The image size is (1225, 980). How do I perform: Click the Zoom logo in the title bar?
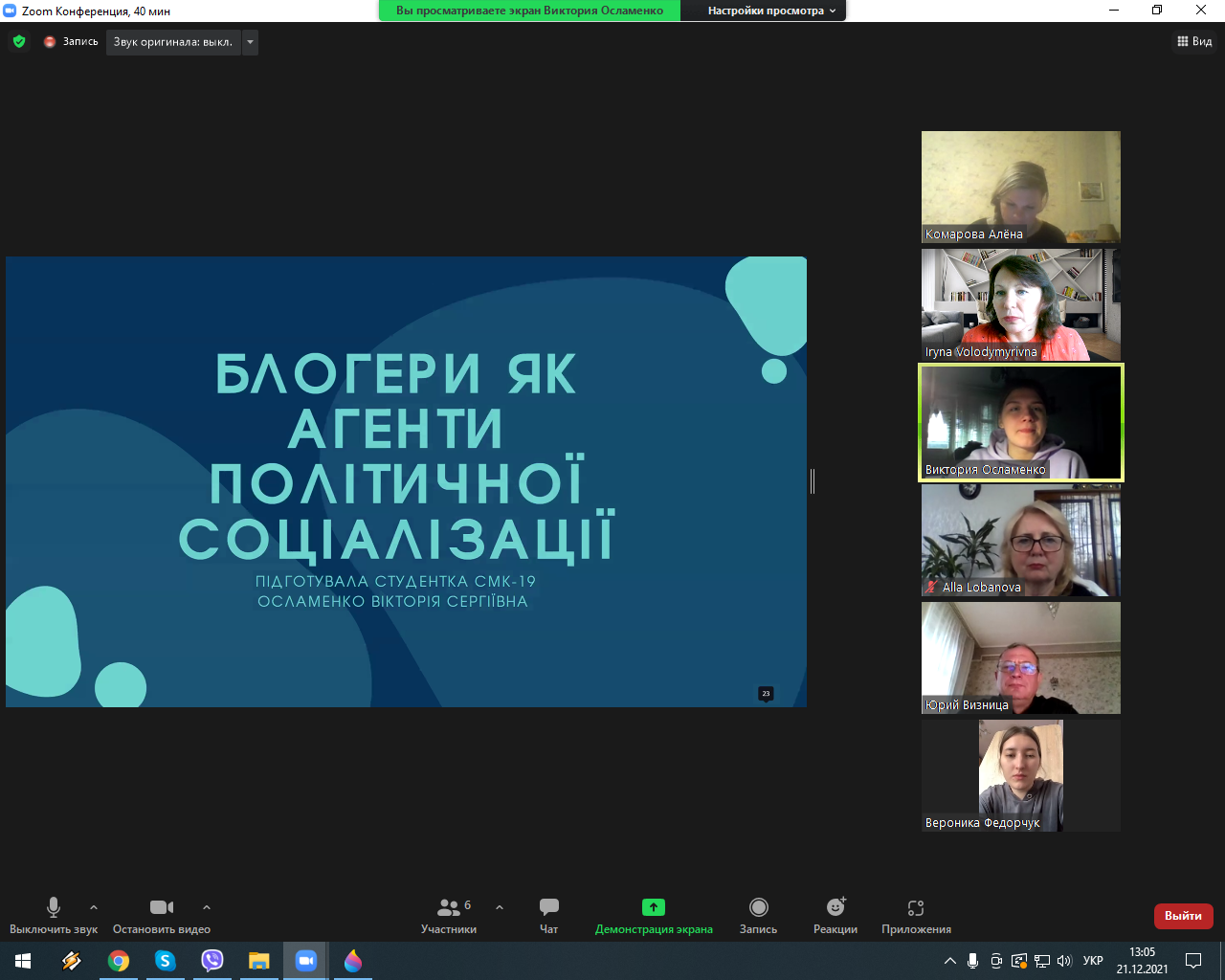tap(11, 11)
